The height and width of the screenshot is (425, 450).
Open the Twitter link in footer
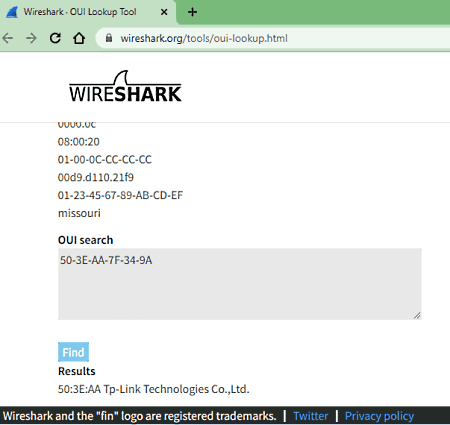[311, 416]
